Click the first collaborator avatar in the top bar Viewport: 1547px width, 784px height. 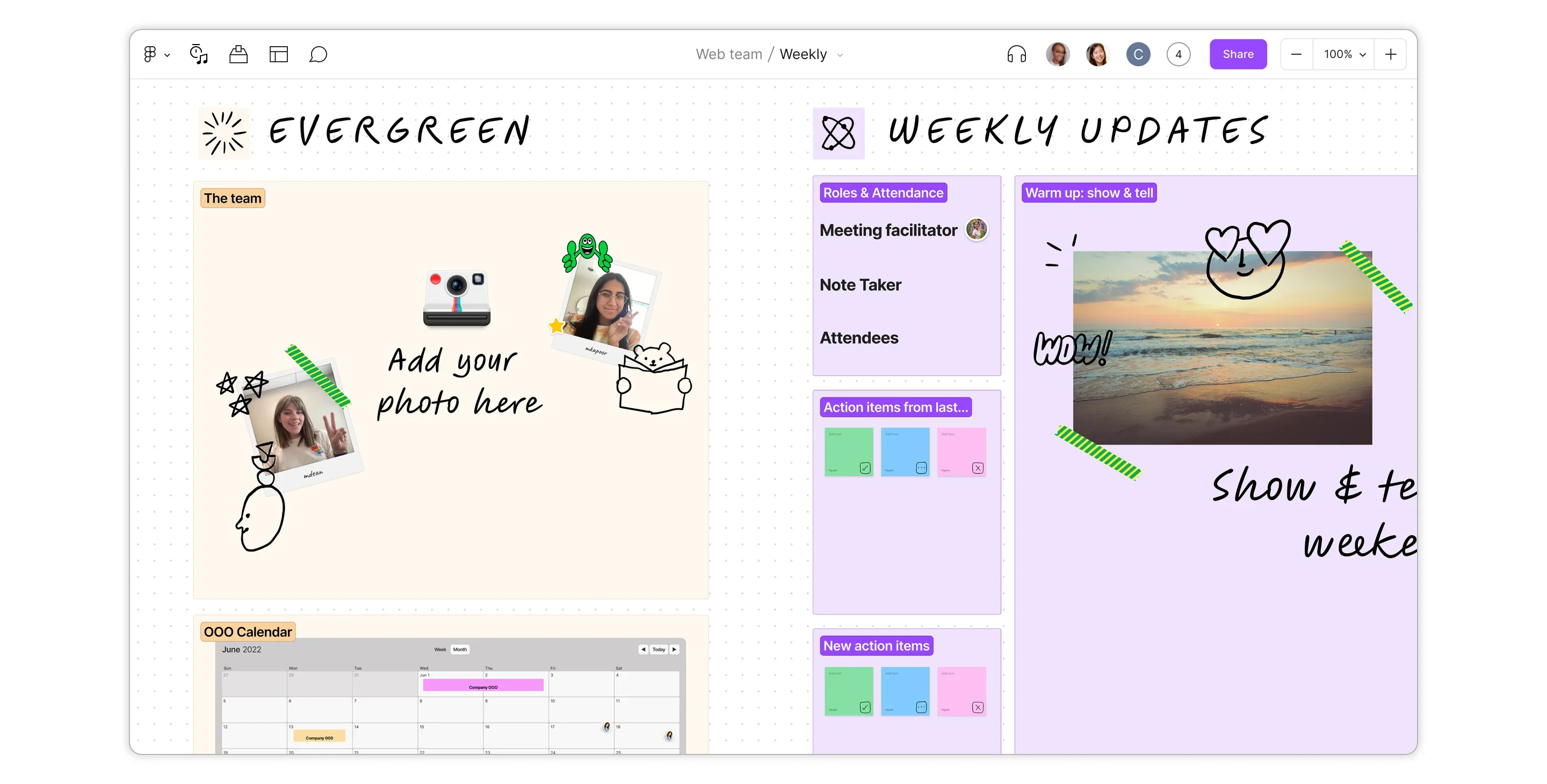1058,54
